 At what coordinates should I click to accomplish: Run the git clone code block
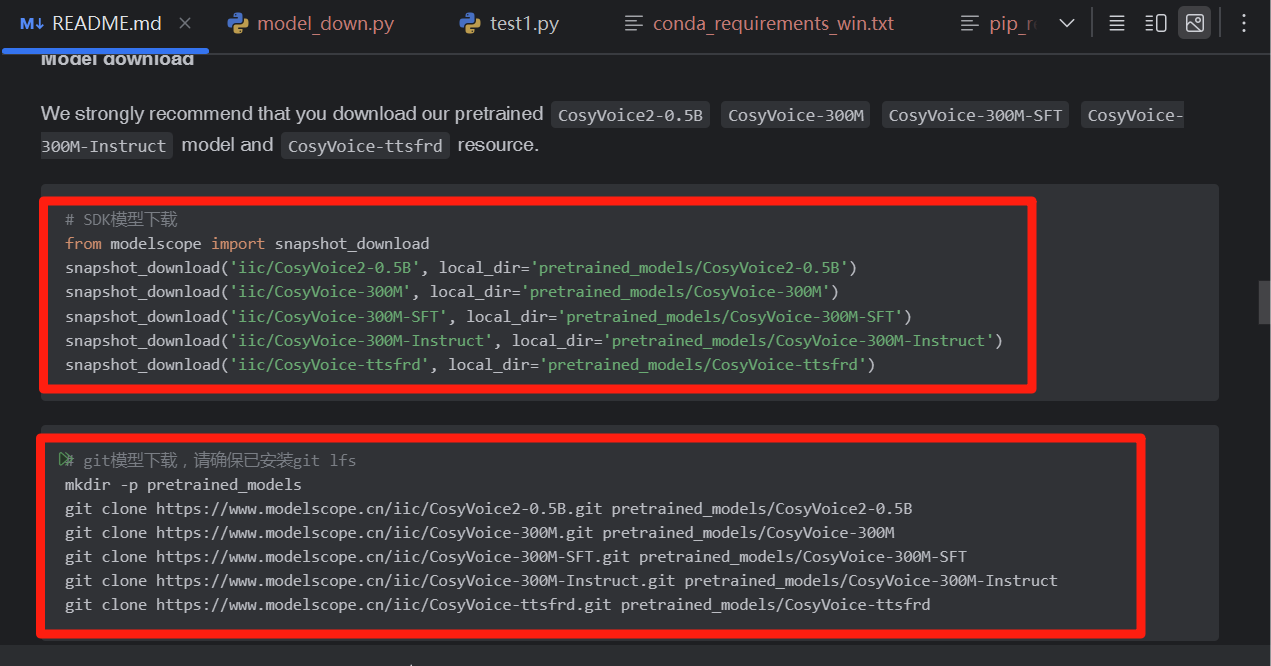66,460
